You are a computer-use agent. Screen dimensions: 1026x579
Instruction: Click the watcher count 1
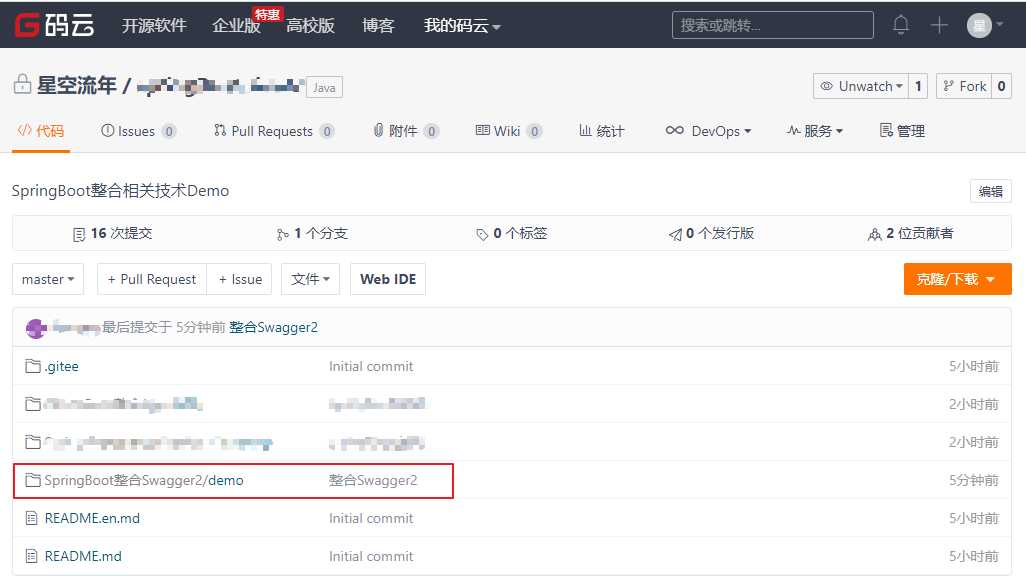pos(918,86)
